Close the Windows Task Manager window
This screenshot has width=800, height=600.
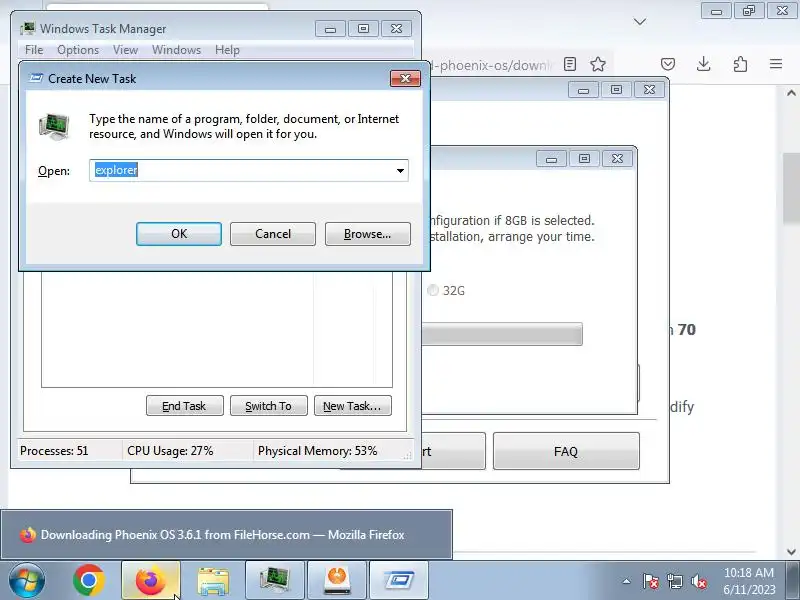[x=396, y=29]
